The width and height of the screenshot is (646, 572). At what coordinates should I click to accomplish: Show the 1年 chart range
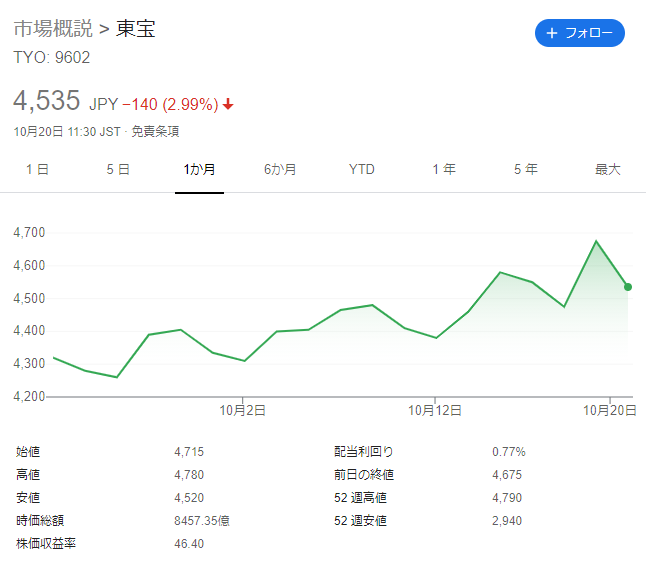coord(444,169)
